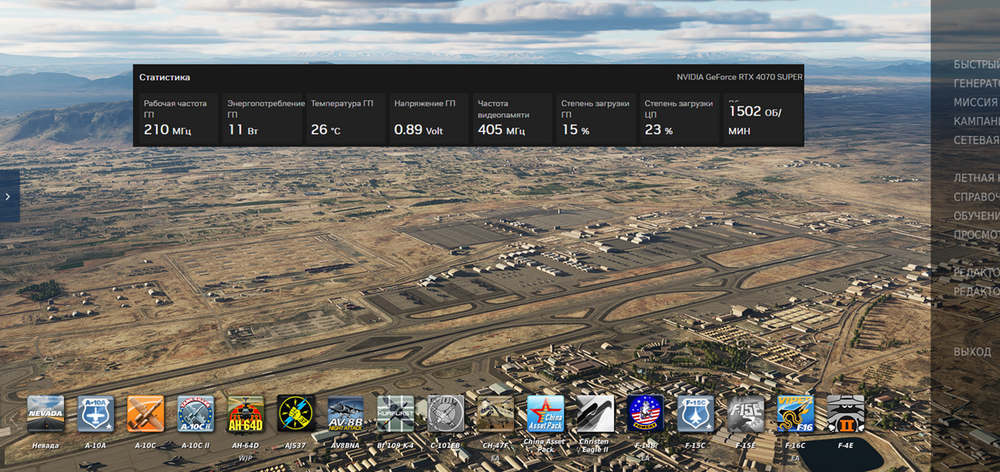
Task: Select the A-10A module icon
Action: [x=96, y=413]
